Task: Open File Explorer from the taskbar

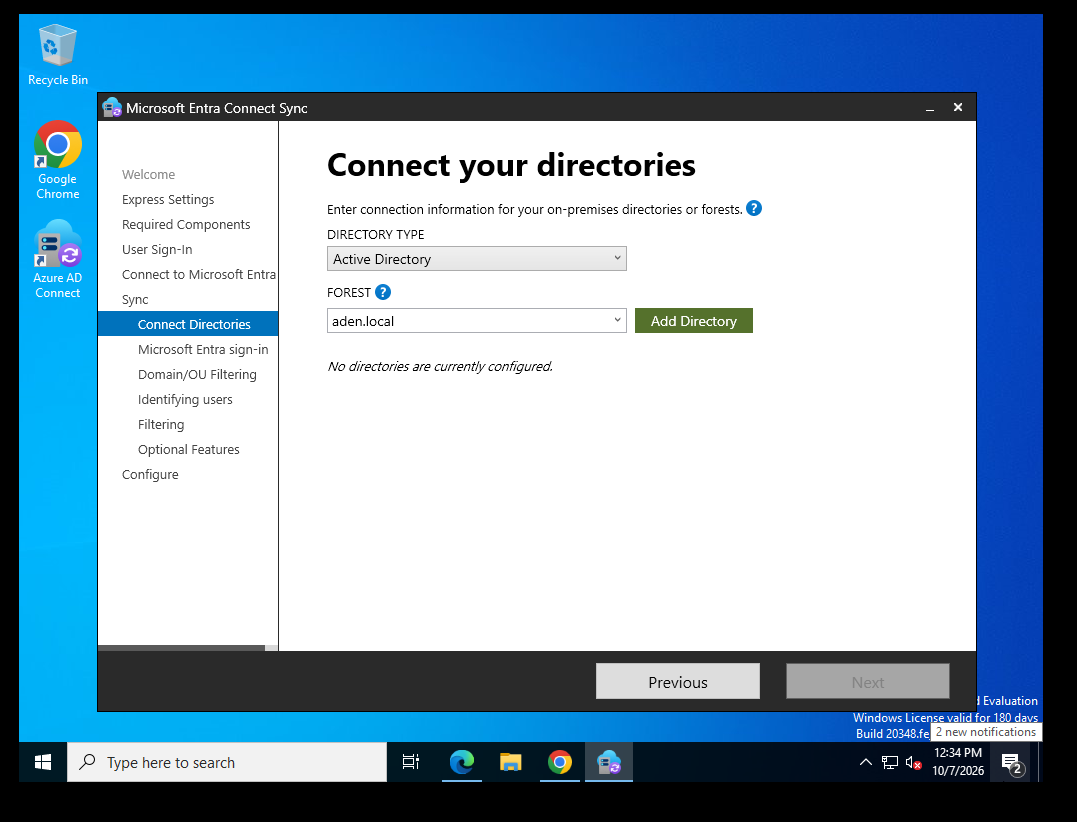Action: coord(510,762)
